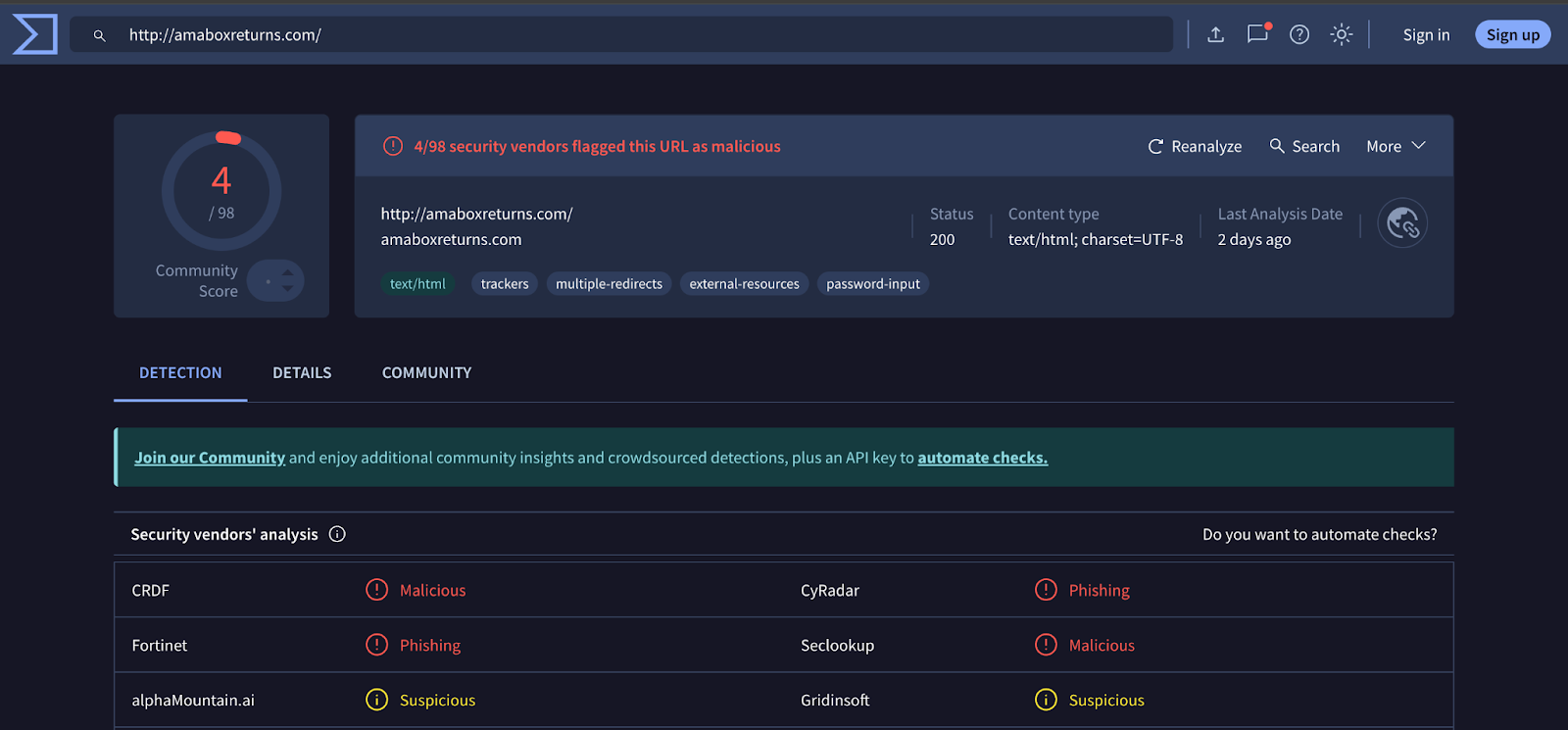Open the COMMUNITY tab

tap(426, 372)
